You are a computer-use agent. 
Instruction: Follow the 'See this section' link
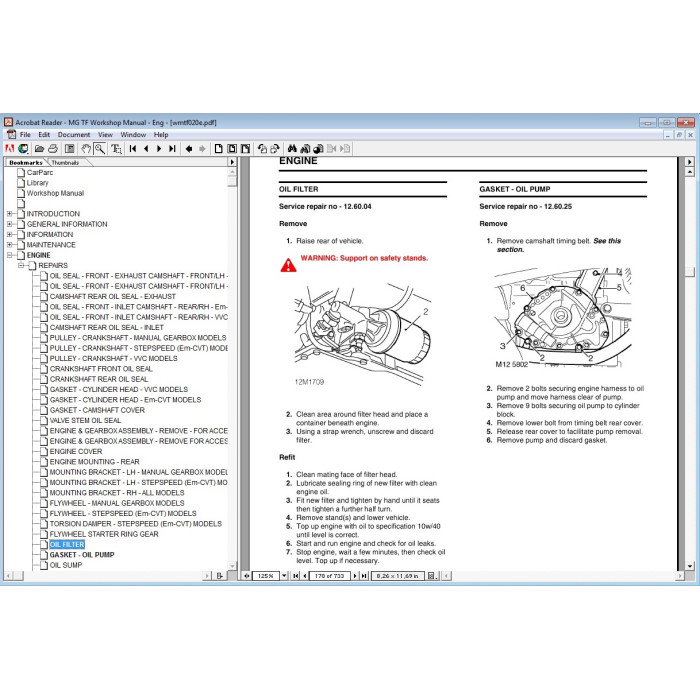coord(559,245)
